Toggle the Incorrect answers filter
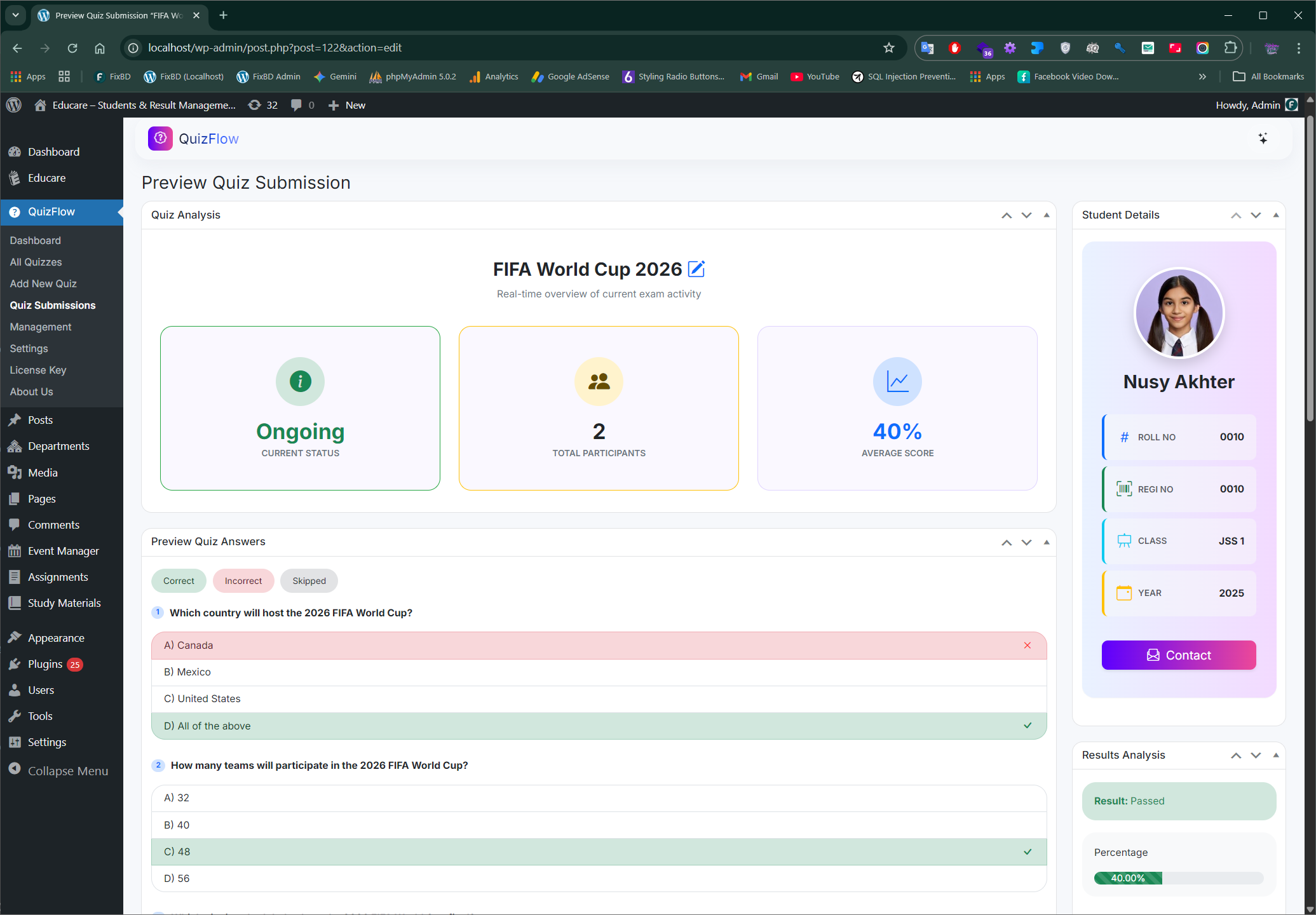Screen dimensions: 1316x915 (x=243, y=581)
